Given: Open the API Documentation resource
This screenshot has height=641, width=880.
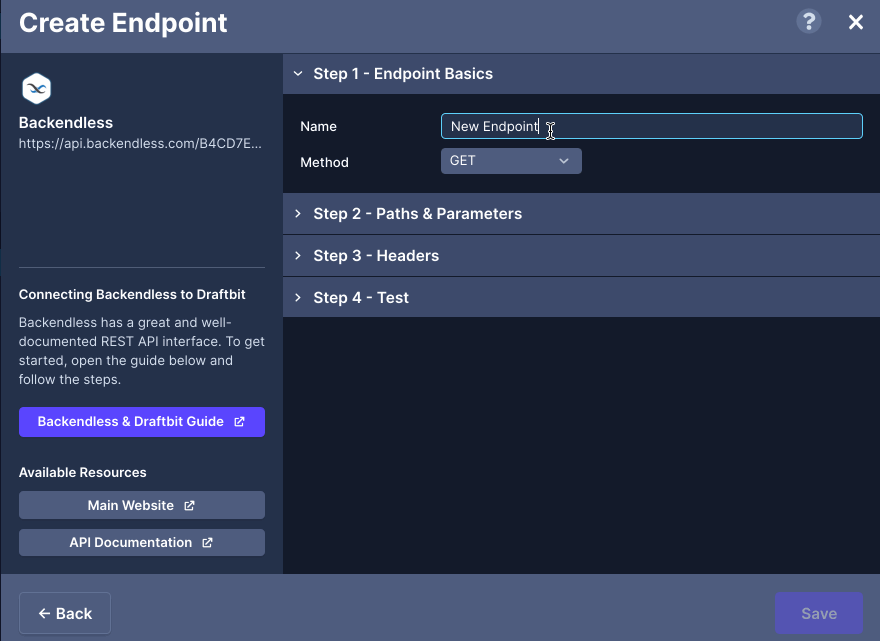Looking at the screenshot, I should tap(142, 543).
